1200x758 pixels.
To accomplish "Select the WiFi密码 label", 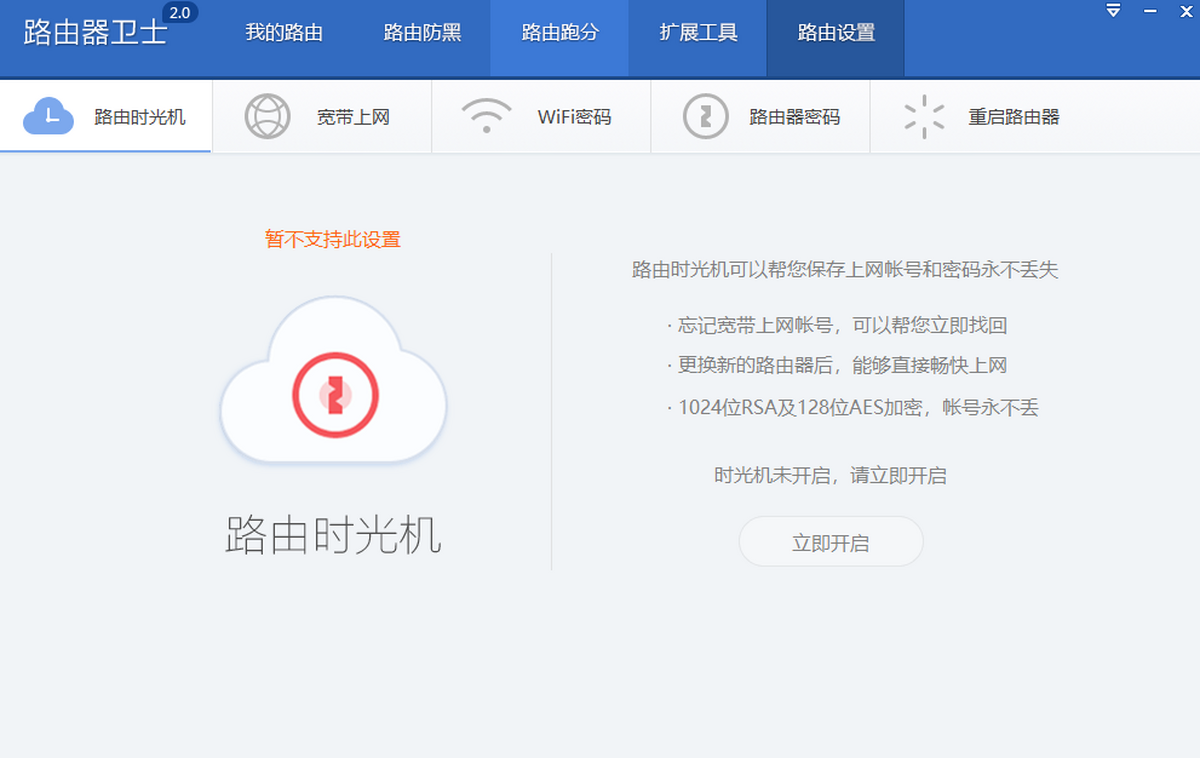I will 574,117.
